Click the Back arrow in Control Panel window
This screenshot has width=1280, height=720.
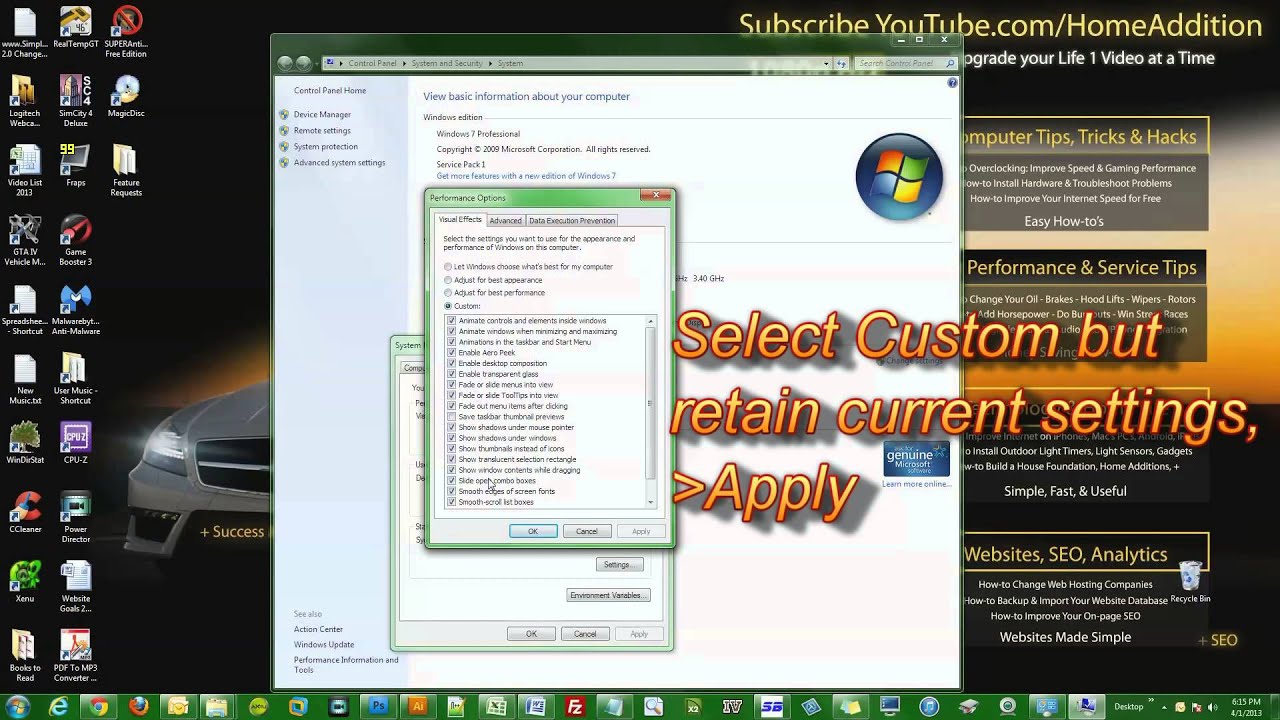[x=285, y=63]
